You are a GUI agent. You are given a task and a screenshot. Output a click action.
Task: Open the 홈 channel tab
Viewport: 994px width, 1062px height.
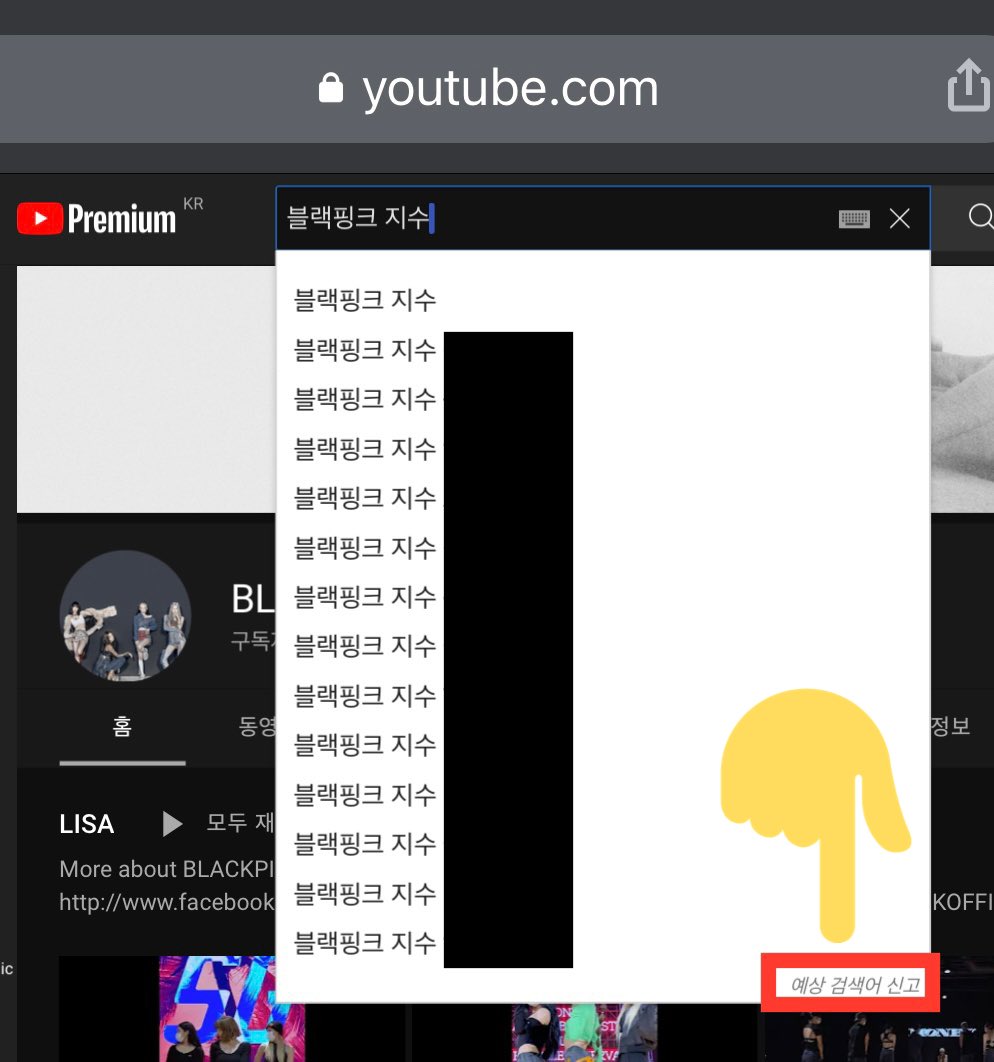point(122,726)
